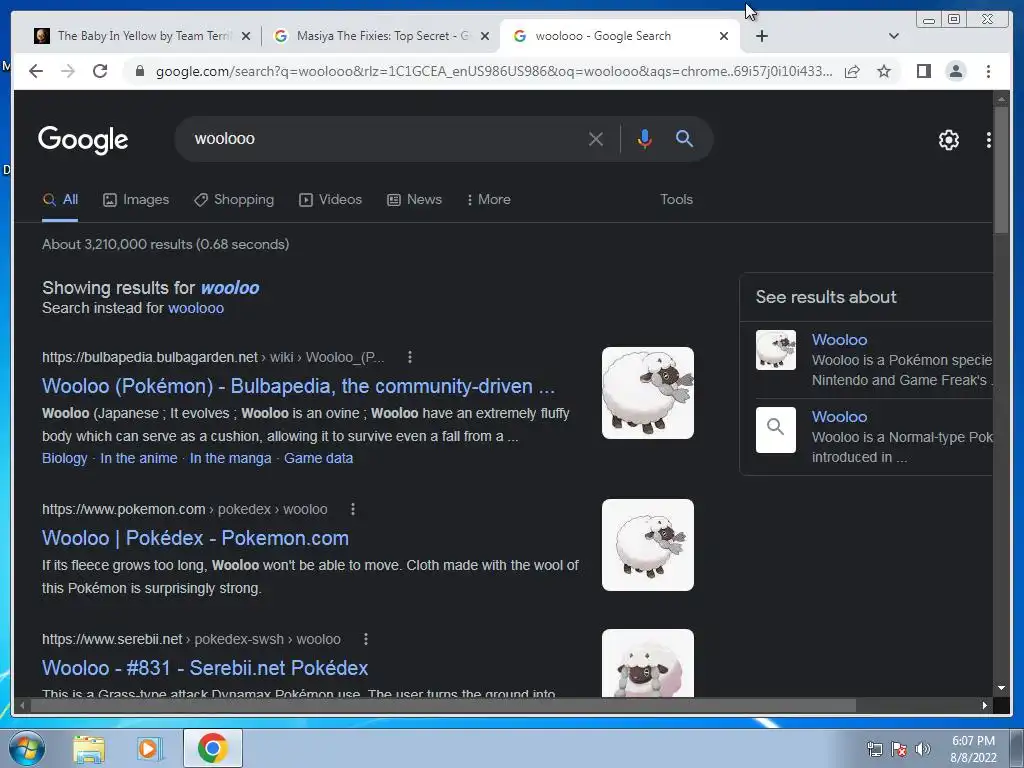Select the Images search tab
Image resolution: width=1024 pixels, height=768 pixels.
coord(136,200)
